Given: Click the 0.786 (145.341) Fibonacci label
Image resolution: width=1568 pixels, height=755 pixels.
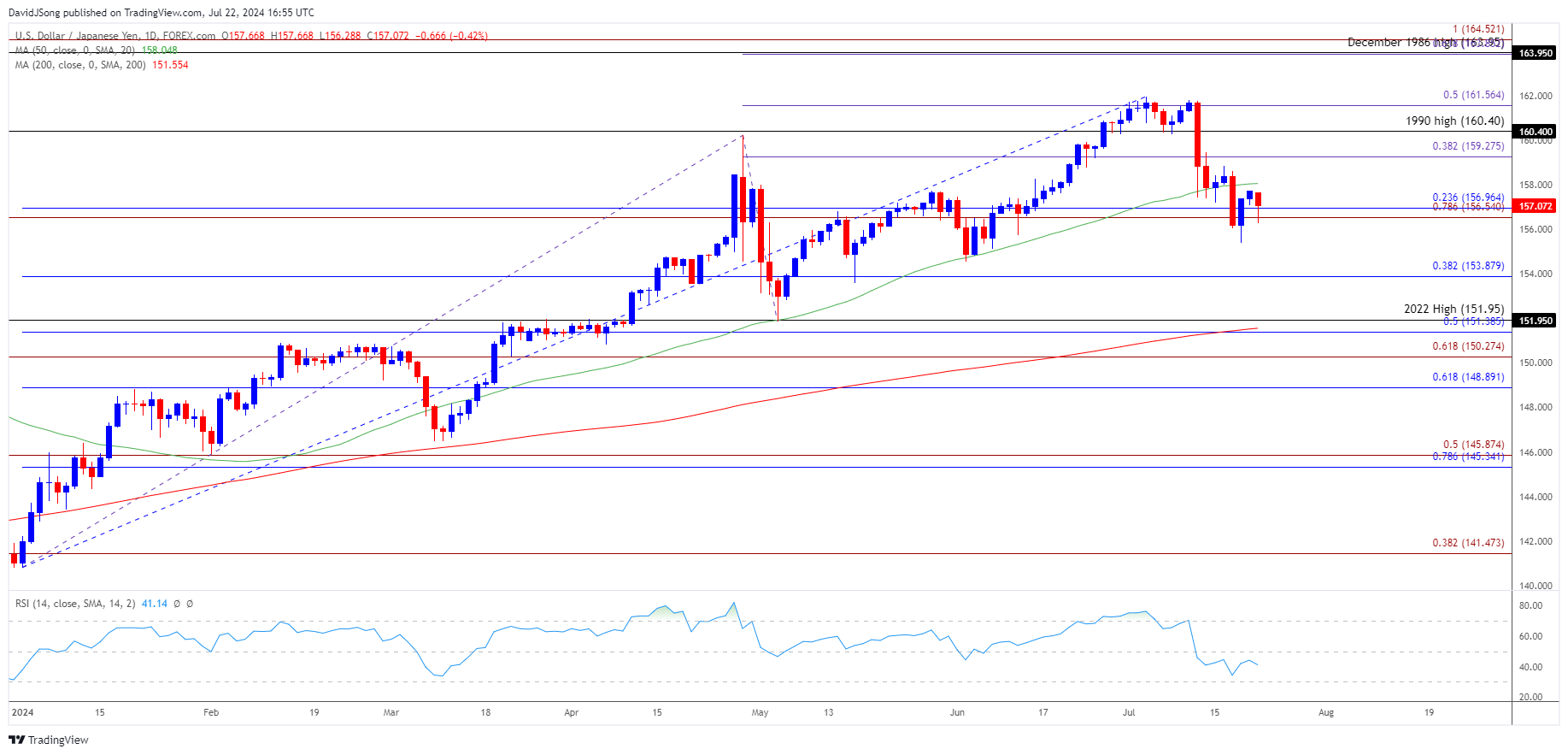Looking at the screenshot, I should tap(1469, 457).
